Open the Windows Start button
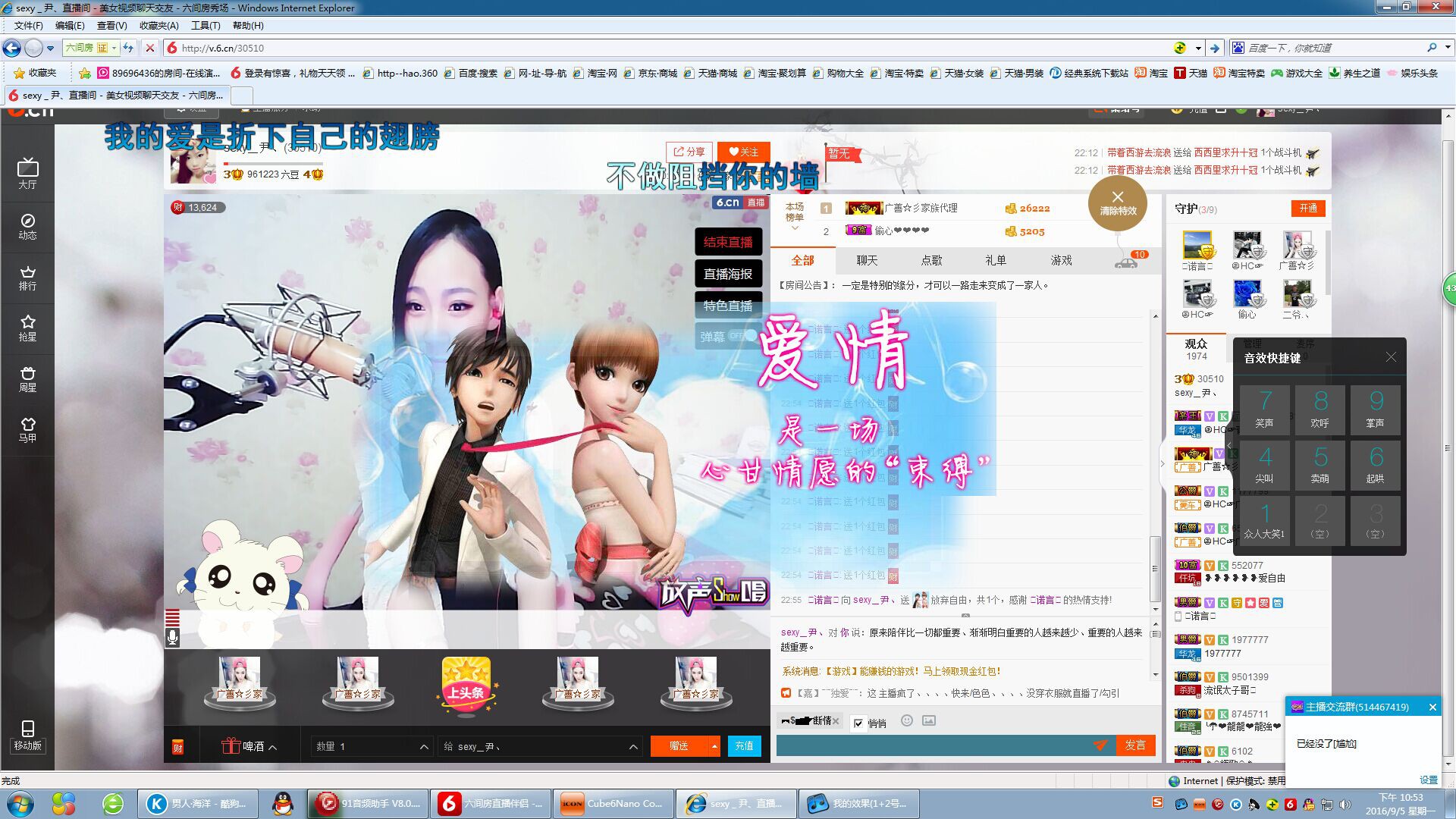Viewport: 1456px width, 819px height. (20, 803)
